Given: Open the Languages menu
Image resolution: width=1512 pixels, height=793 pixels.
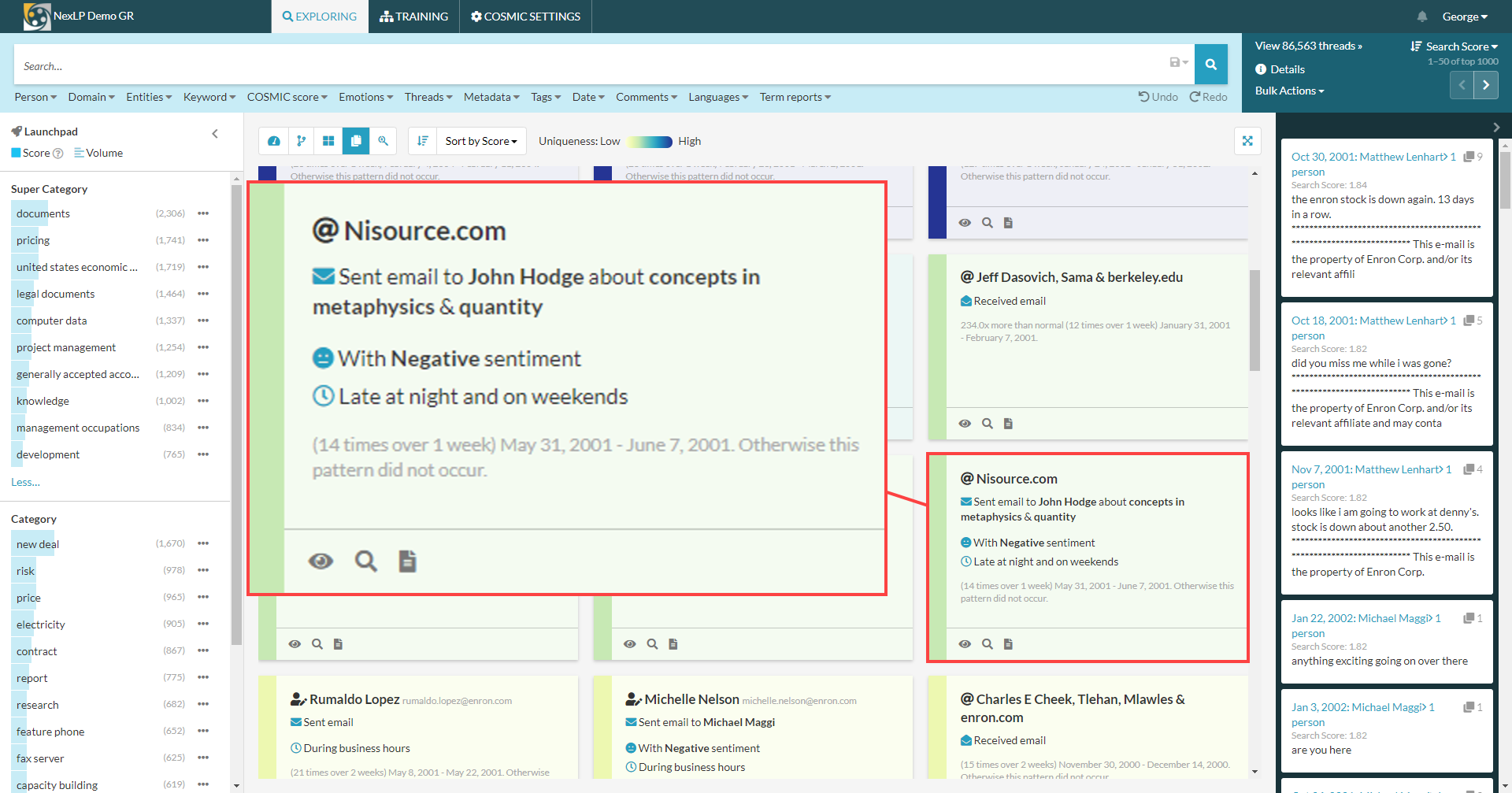Looking at the screenshot, I should click(x=718, y=97).
